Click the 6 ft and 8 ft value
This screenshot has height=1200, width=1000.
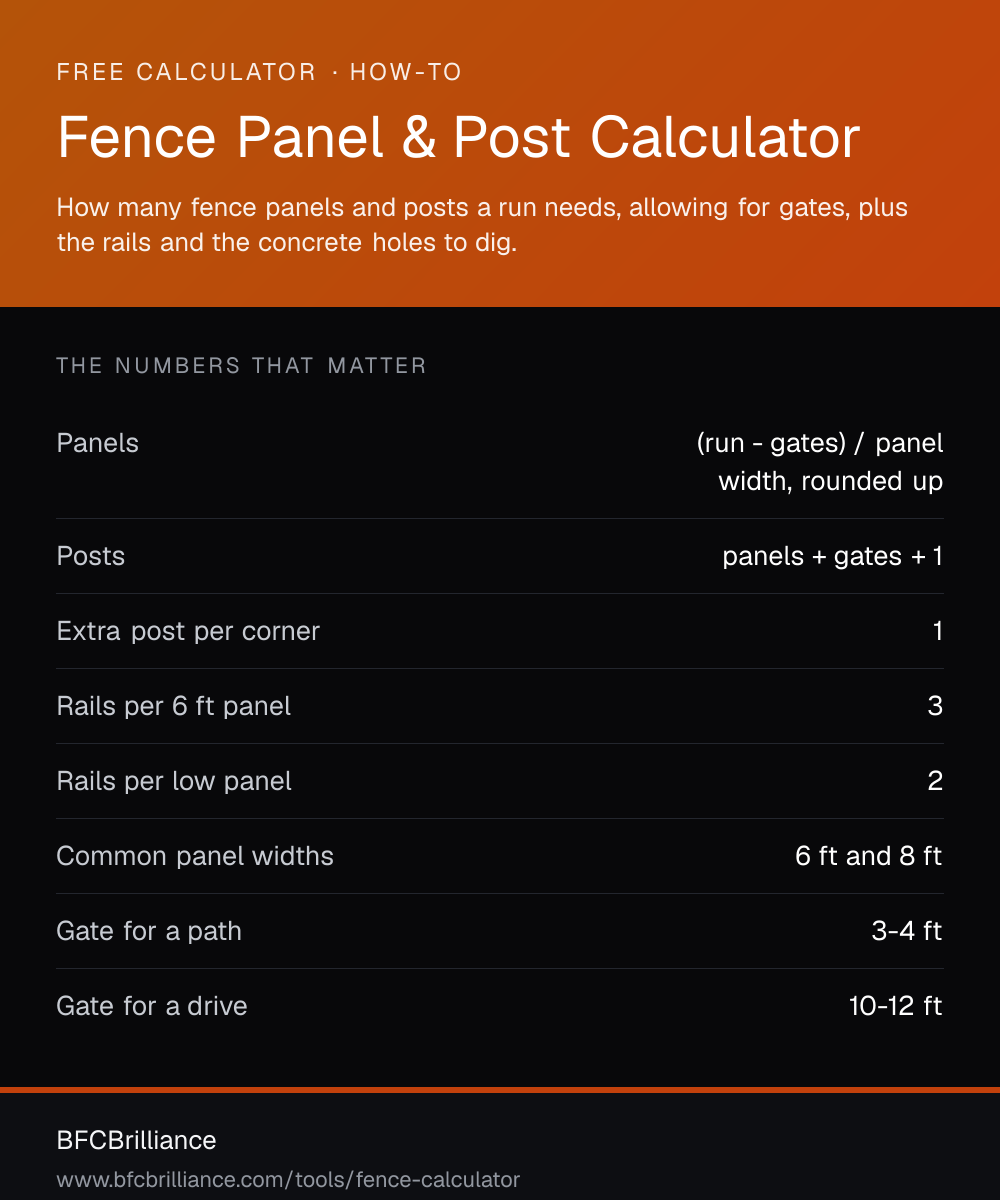pos(869,856)
